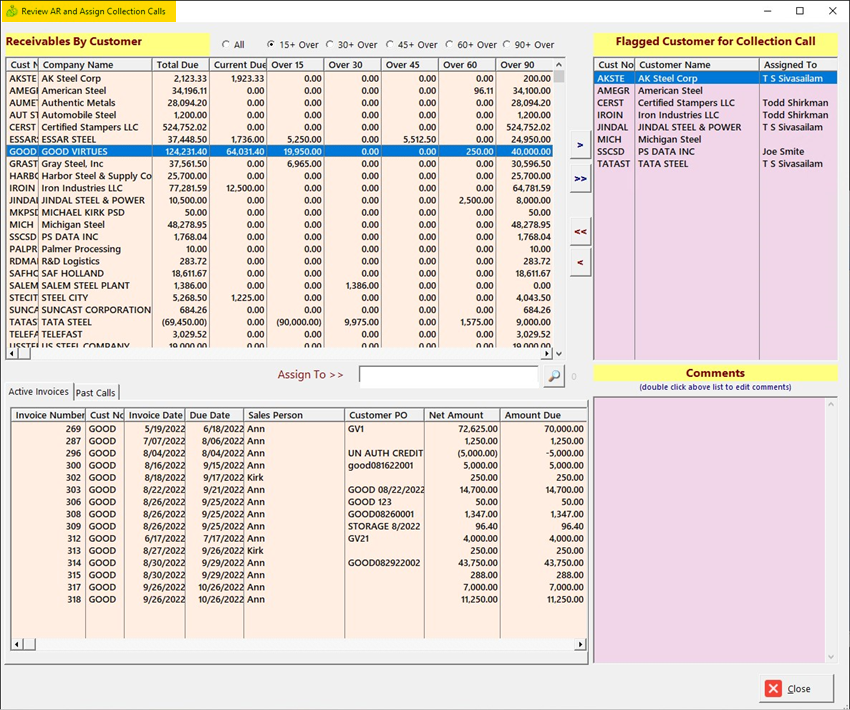
Task: Click receivables horizontal scroll right arrow
Action: [x=547, y=353]
